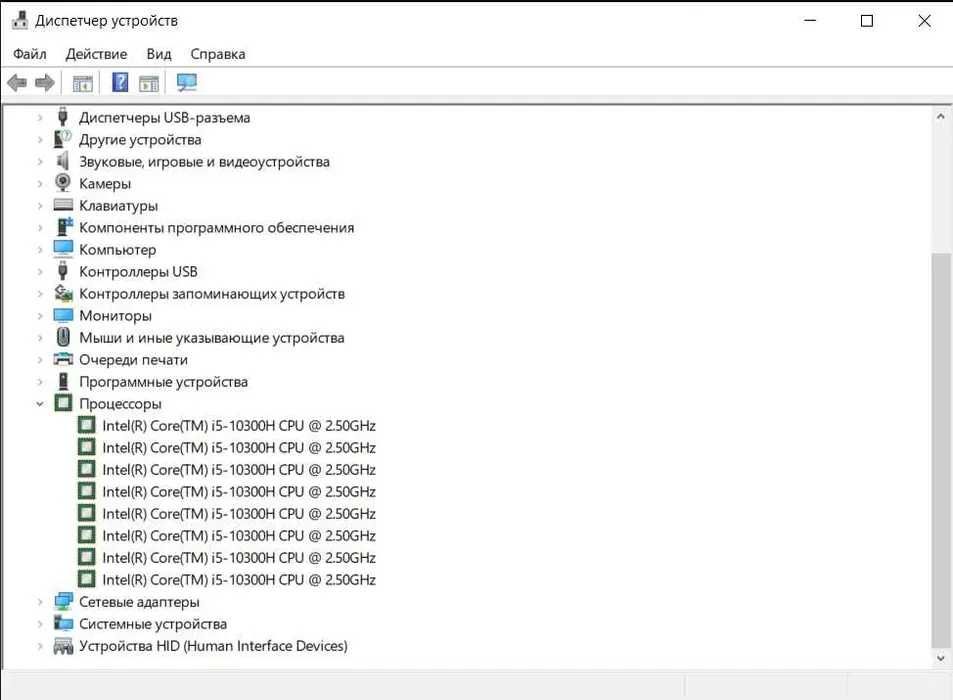Screen dimensions: 953x700
Task: Expand the Контроллеры USB category
Action: (40, 272)
